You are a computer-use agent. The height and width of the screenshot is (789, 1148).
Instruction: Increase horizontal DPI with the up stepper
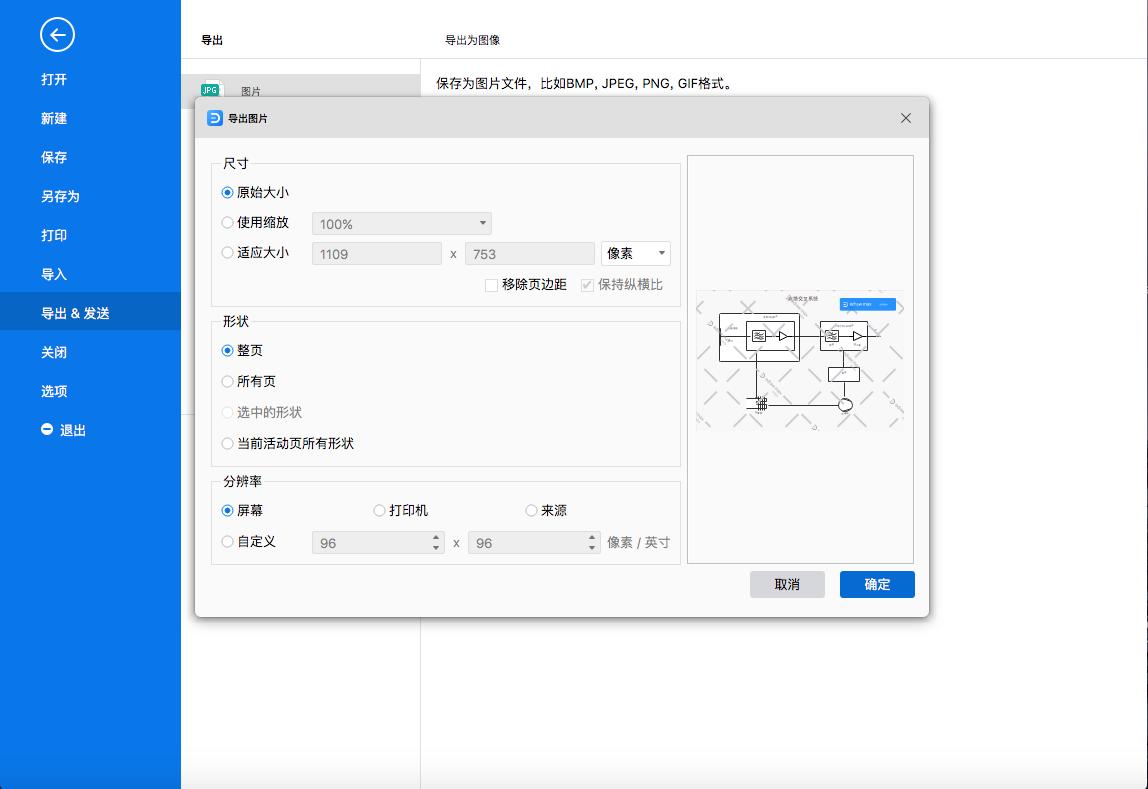click(434, 537)
